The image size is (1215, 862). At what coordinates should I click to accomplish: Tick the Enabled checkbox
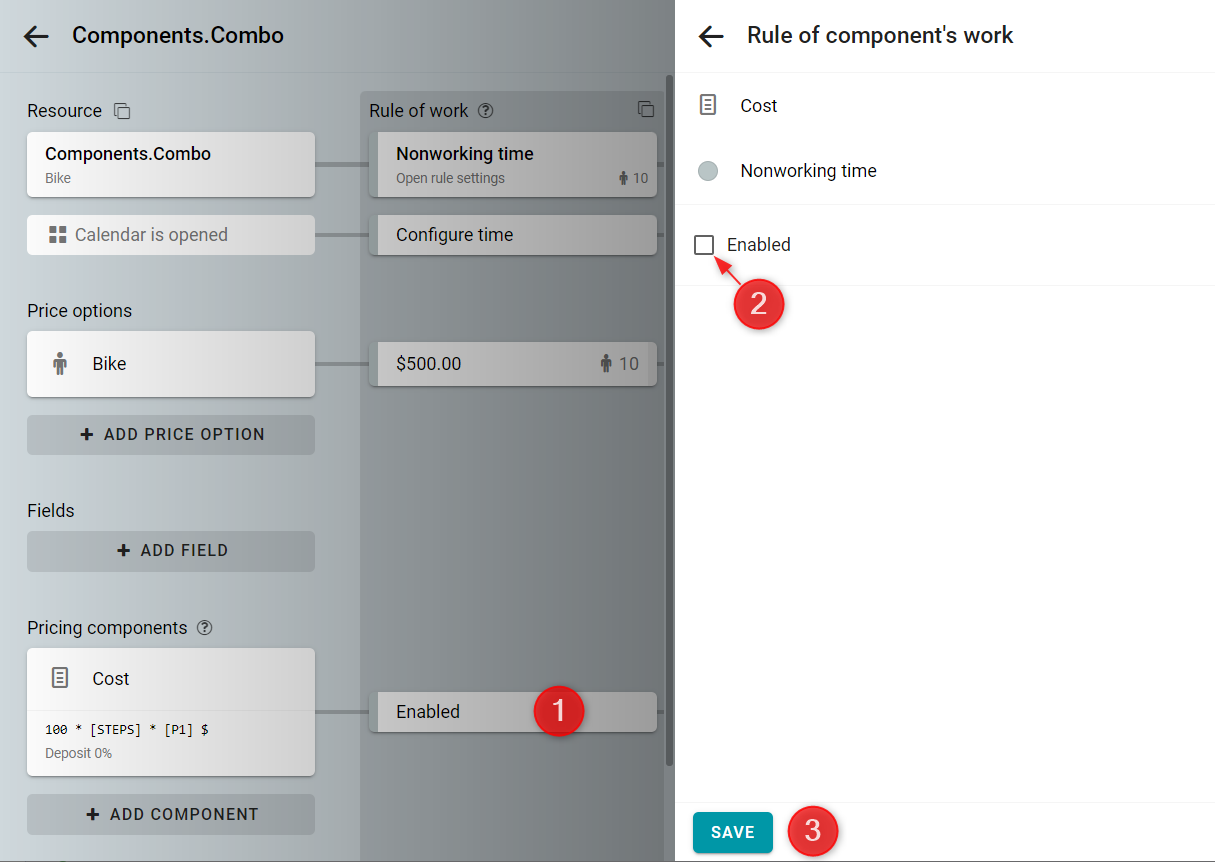pos(704,244)
